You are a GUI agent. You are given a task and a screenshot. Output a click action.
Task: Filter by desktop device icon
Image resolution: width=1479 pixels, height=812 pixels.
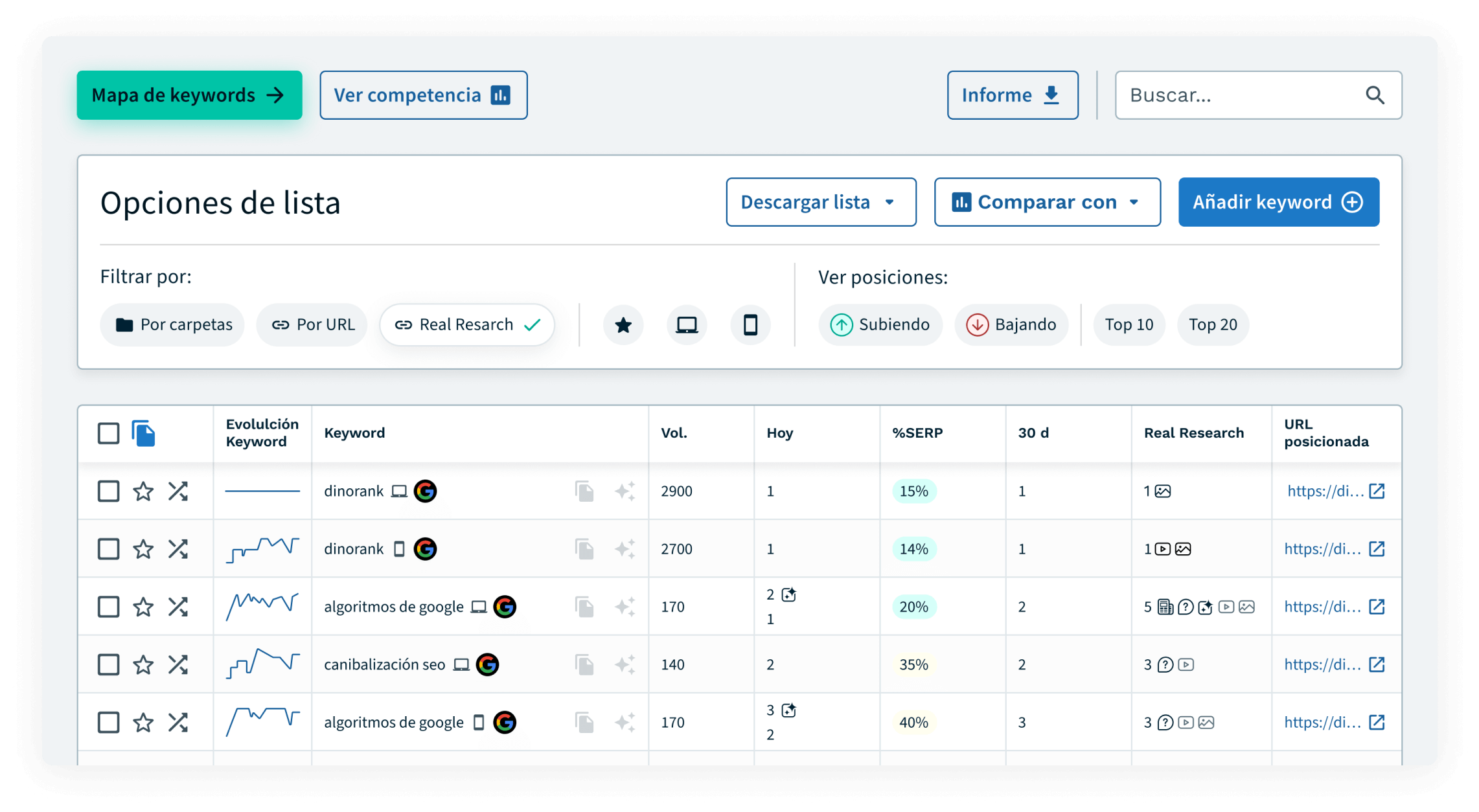686,325
